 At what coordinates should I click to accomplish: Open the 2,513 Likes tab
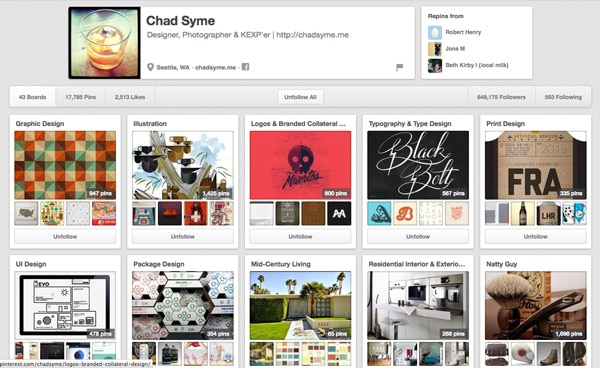(130, 97)
